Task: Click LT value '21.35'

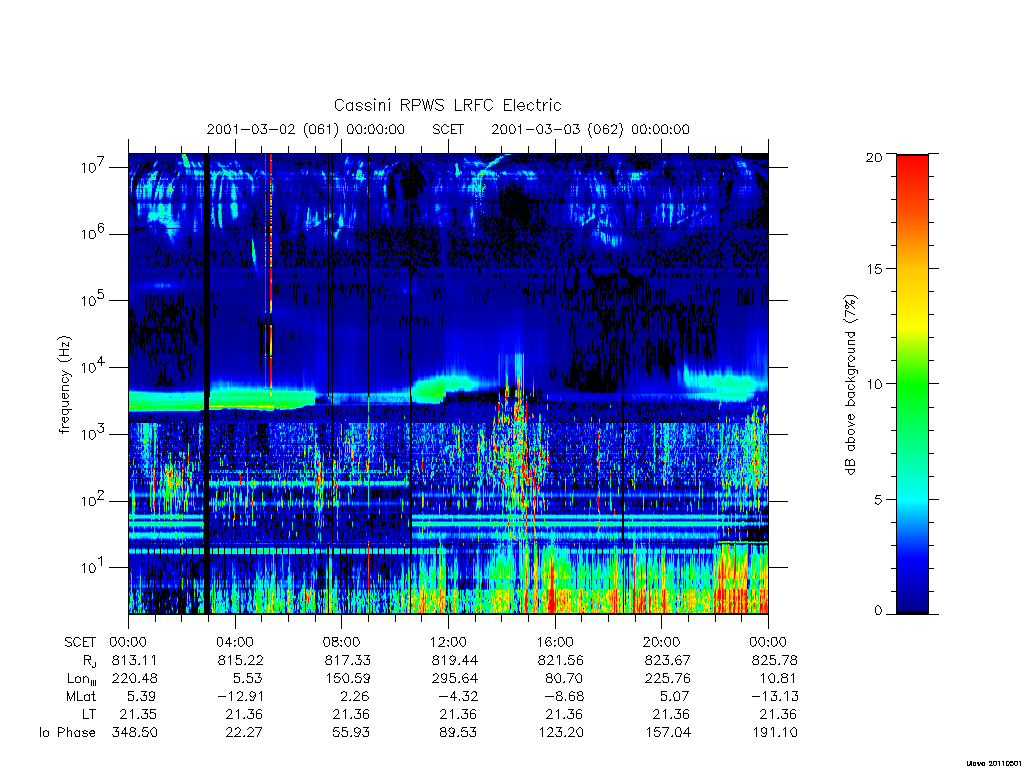Action: (138, 714)
